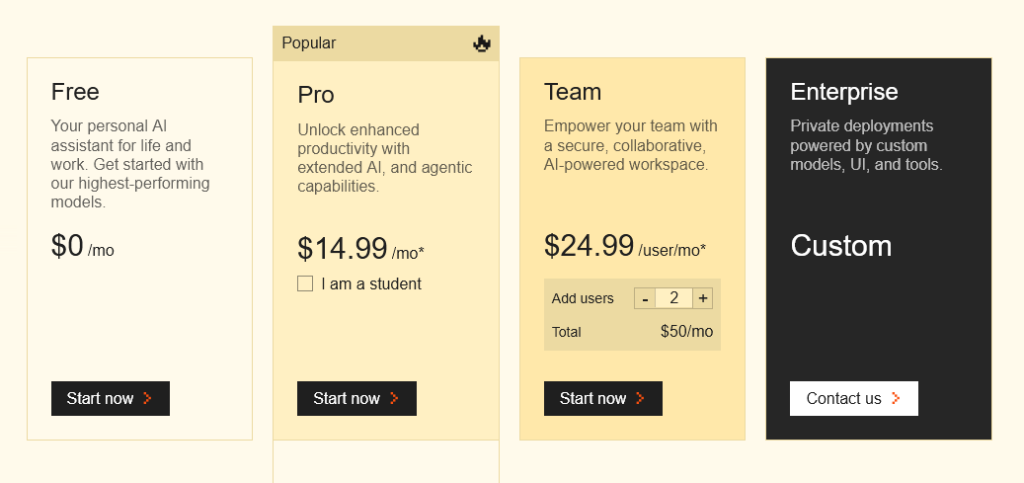Click the flame icon in Popular banner
The height and width of the screenshot is (483, 1024).
[482, 44]
